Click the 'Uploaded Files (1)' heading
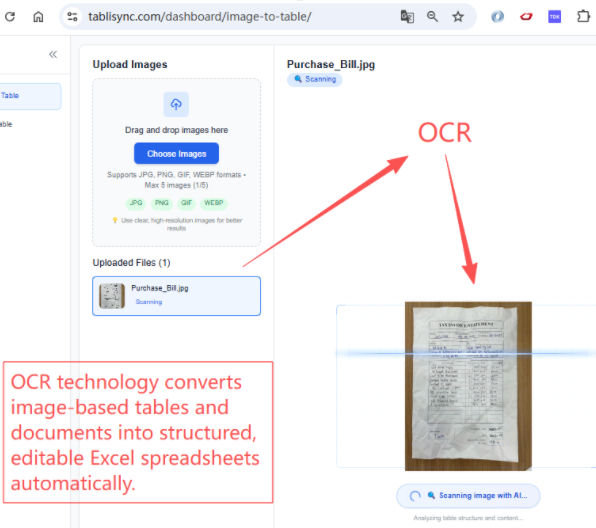This screenshot has width=596, height=528. [x=132, y=263]
